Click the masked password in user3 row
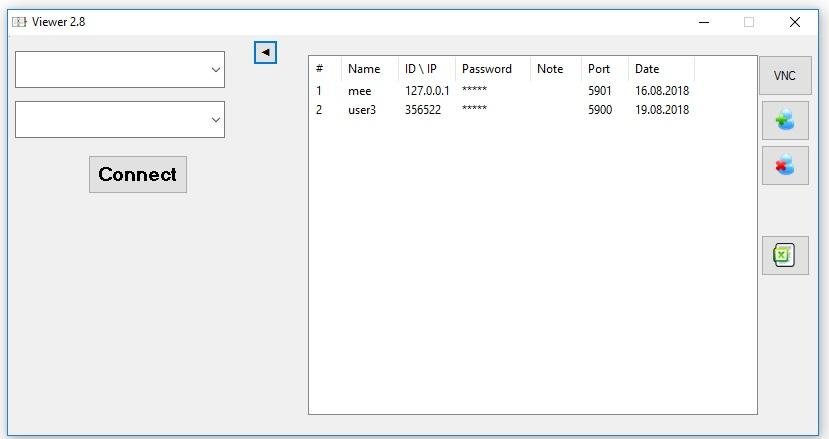 coord(474,108)
